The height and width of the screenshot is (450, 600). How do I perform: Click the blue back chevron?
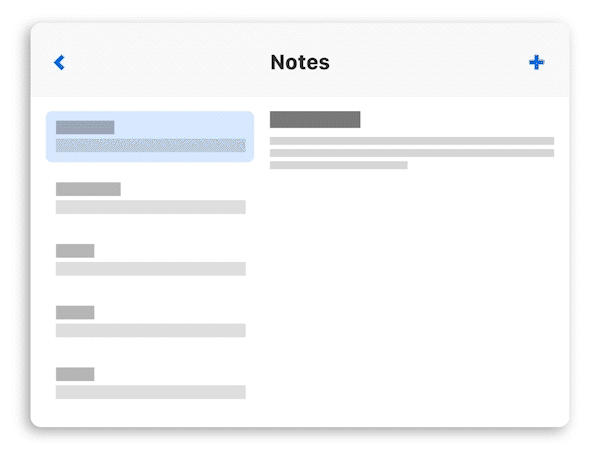point(59,62)
